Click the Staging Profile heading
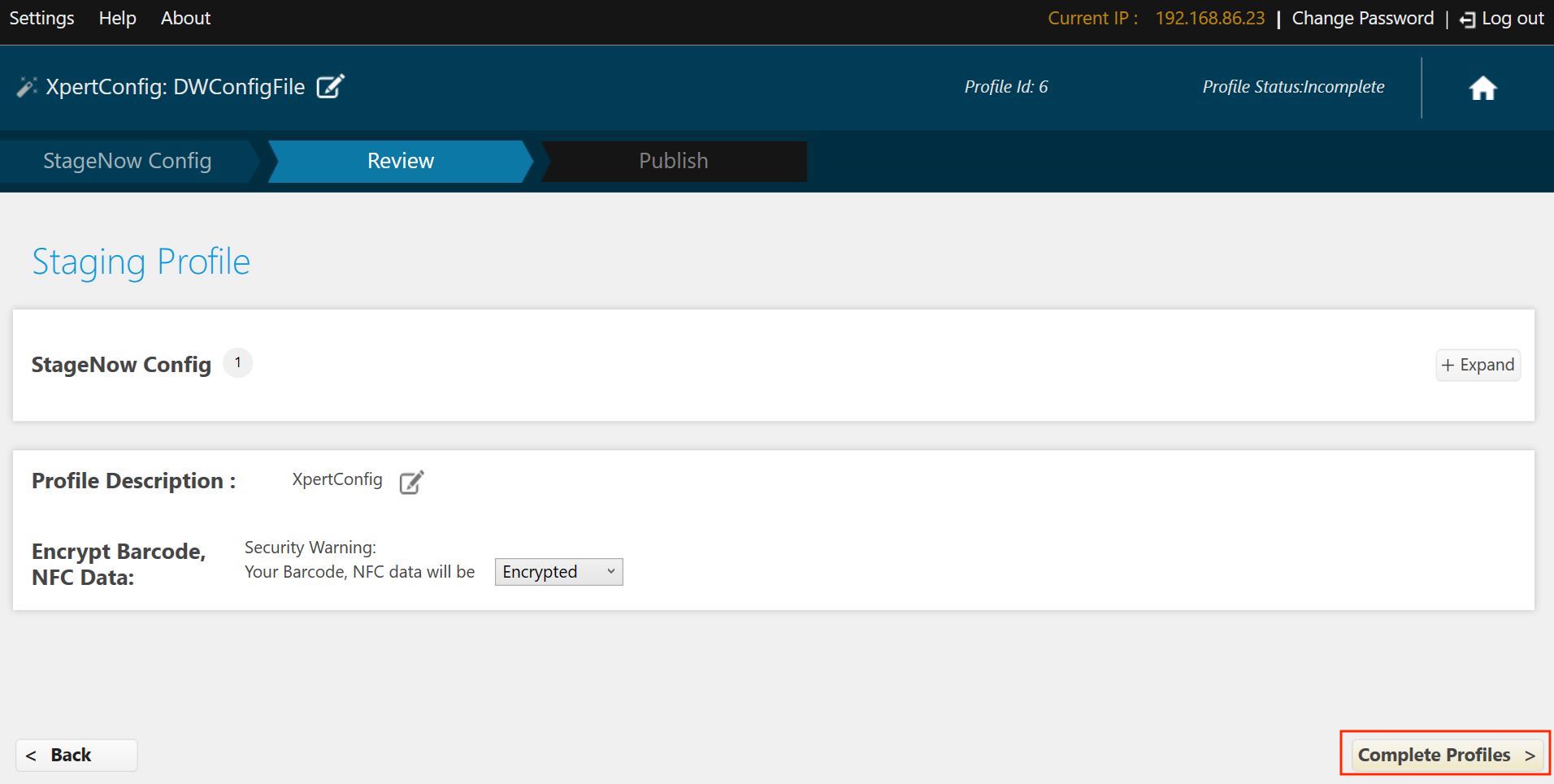 (141, 262)
